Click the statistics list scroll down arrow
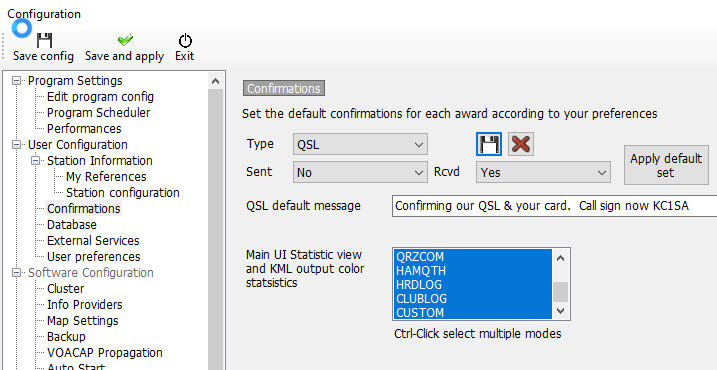This screenshot has height=370, width=717. [561, 311]
